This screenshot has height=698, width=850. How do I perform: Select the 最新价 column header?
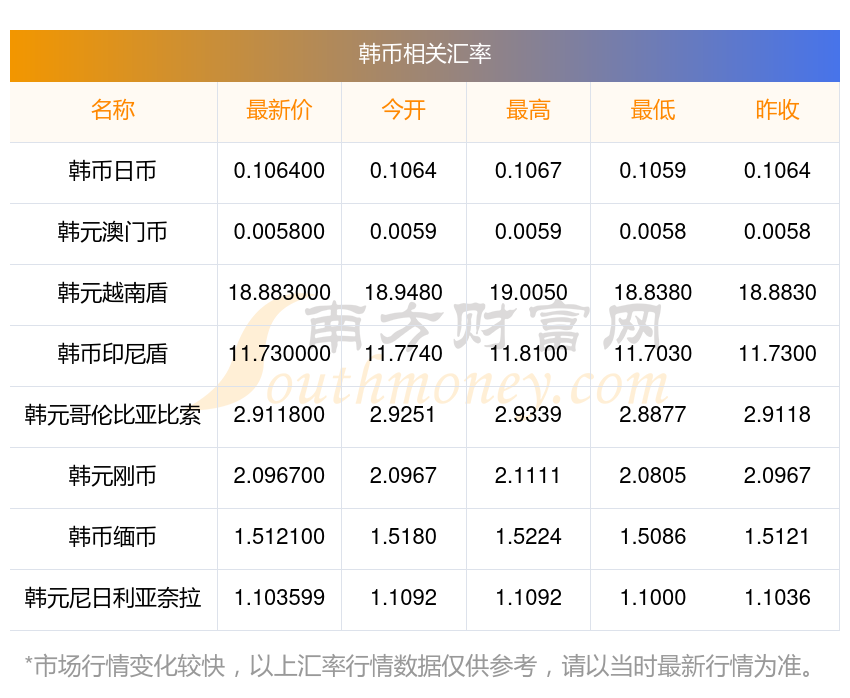pos(279,110)
